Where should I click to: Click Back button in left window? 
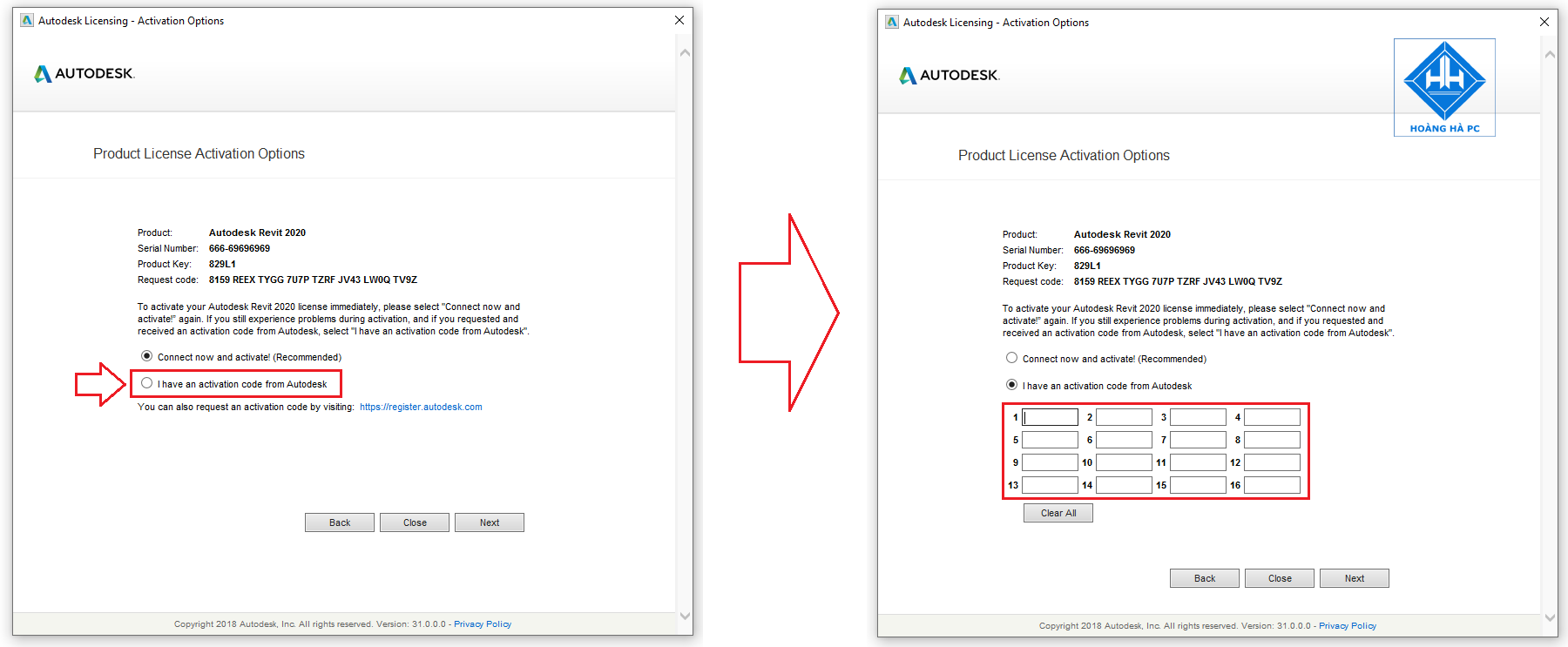340,522
